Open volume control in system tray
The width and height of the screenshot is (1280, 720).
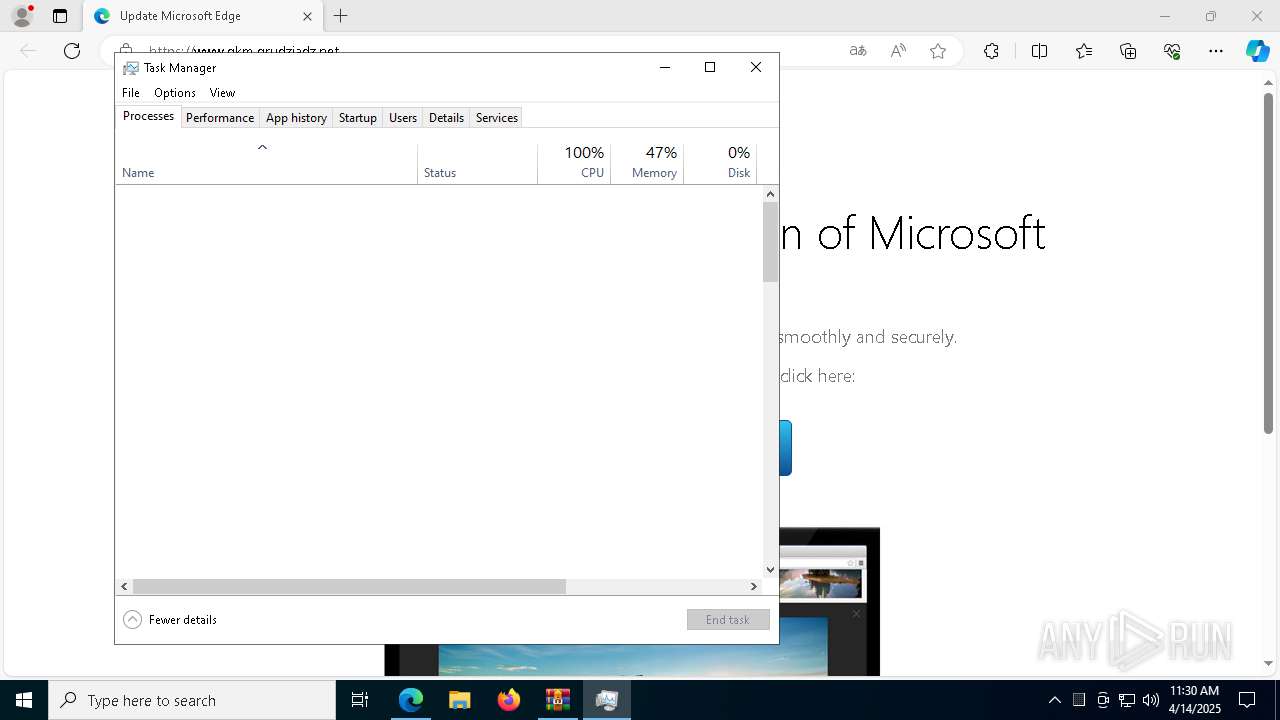[x=1151, y=700]
